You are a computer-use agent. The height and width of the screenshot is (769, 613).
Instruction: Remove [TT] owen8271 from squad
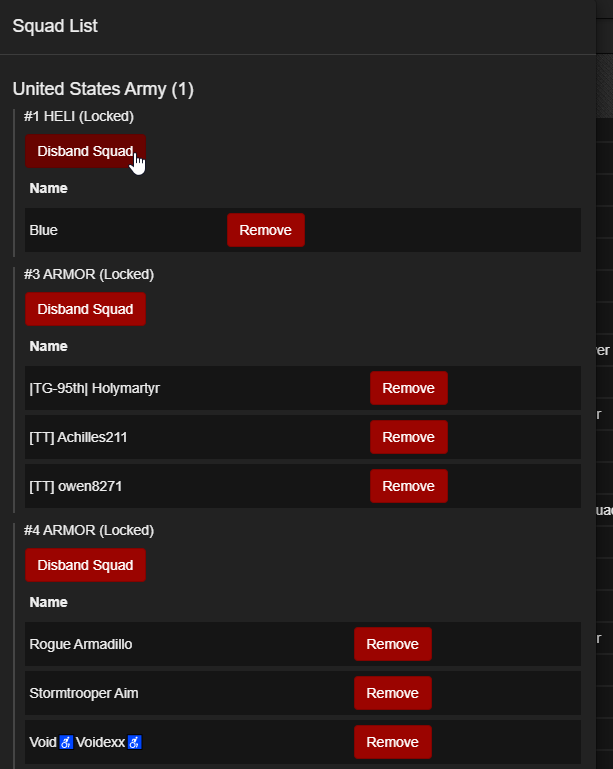pyautogui.click(x=409, y=486)
